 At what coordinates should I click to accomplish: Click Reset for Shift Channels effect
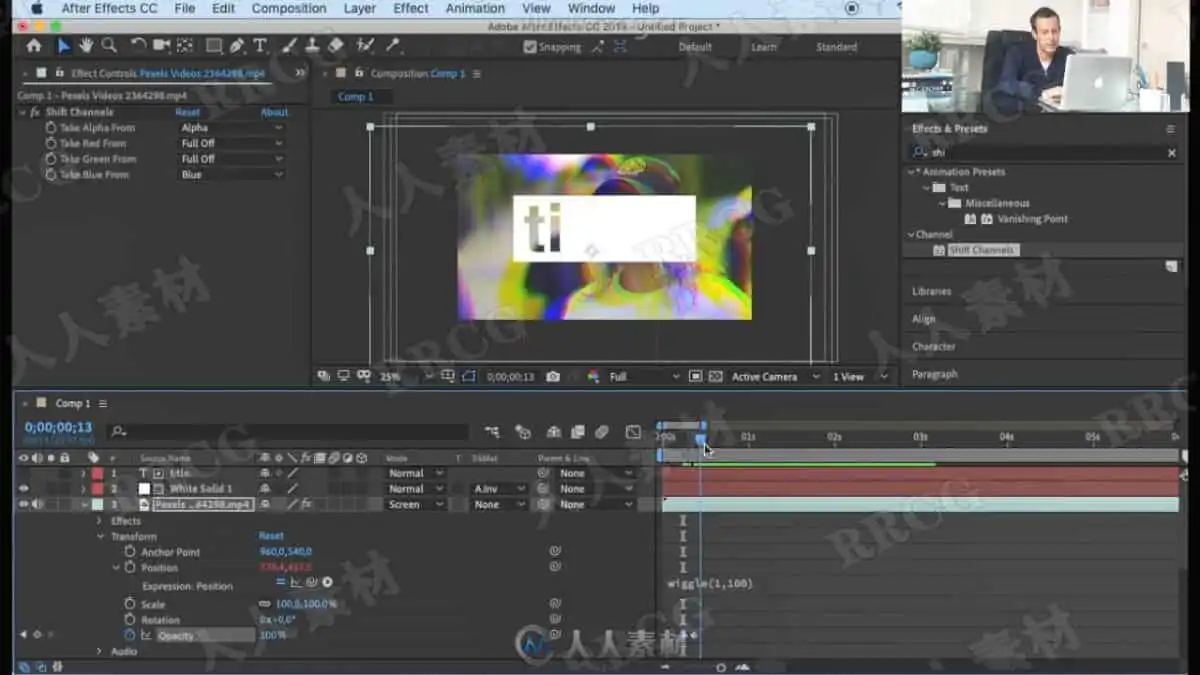click(188, 112)
